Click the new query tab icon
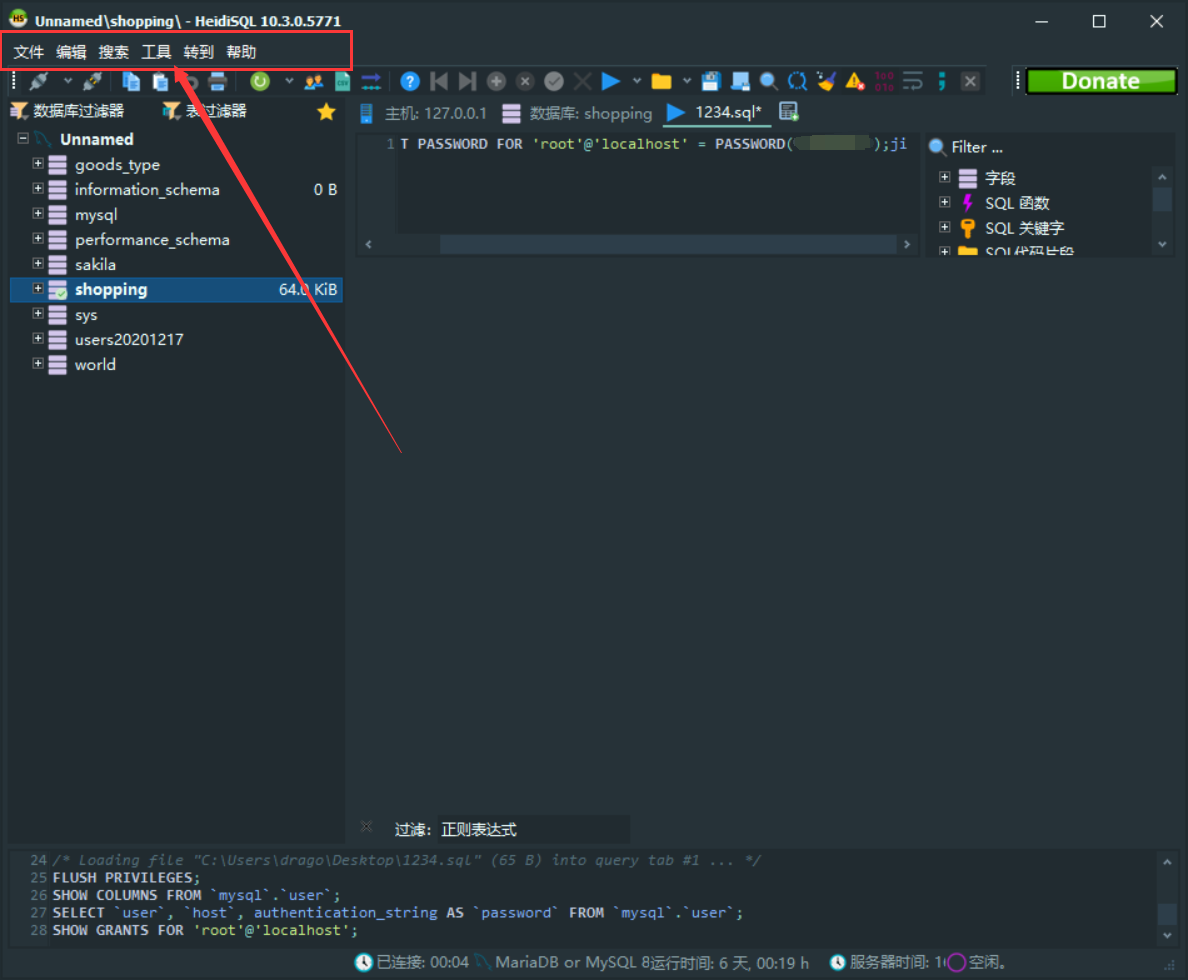 (x=789, y=112)
